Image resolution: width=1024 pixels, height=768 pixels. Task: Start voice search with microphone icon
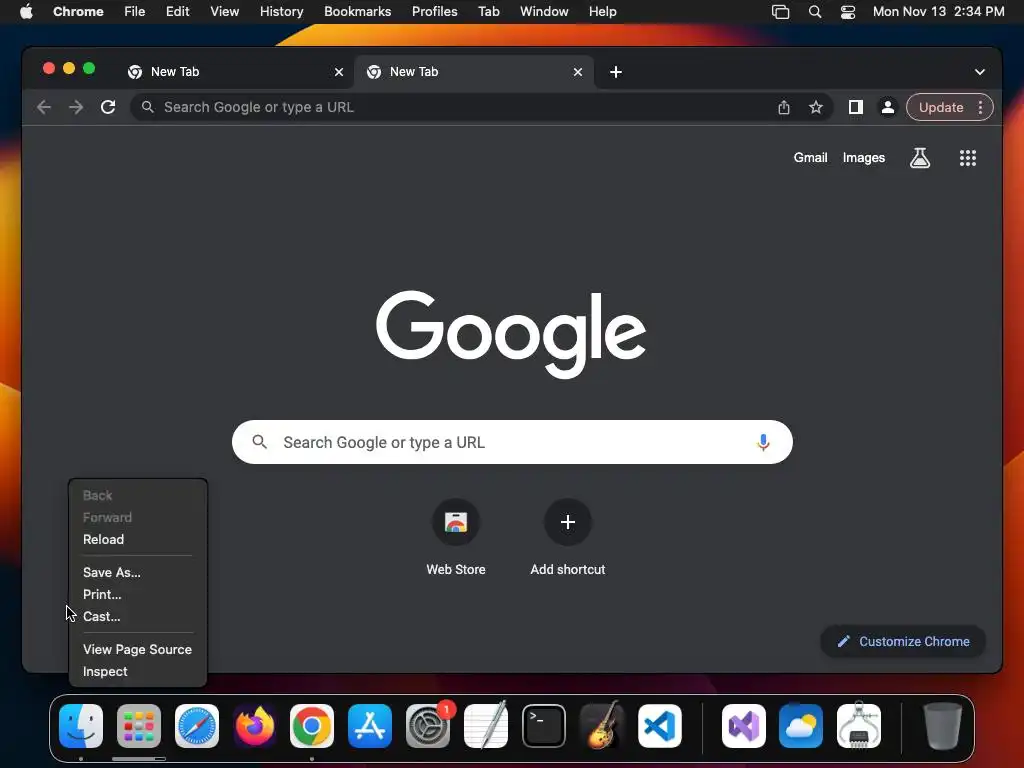[763, 442]
